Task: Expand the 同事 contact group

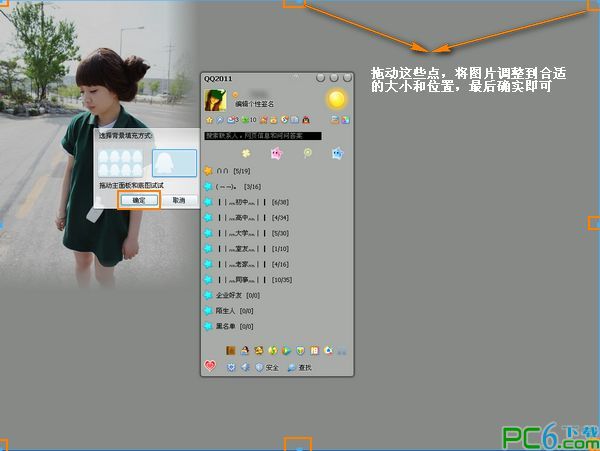Action: coord(239,280)
